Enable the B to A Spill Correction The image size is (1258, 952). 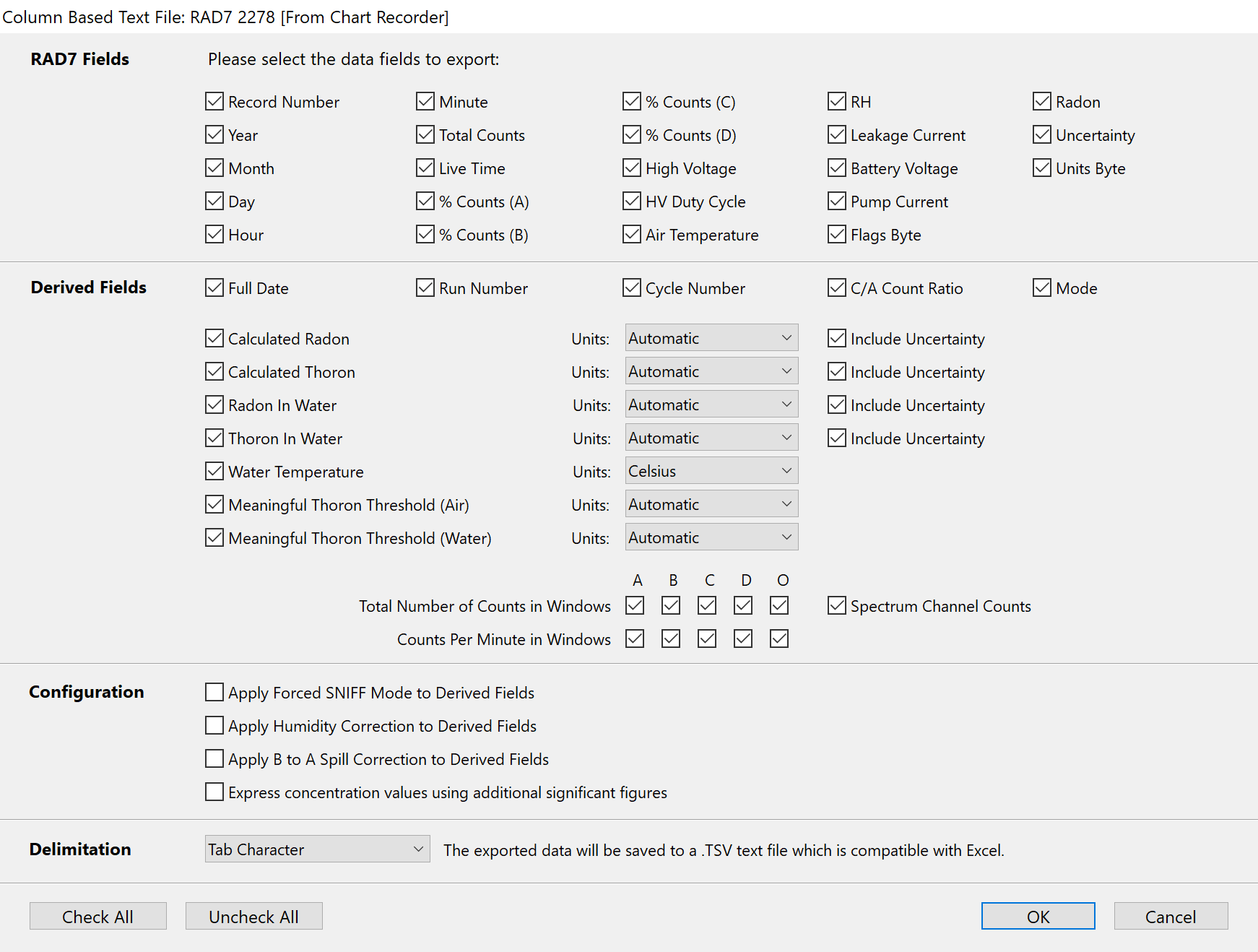(x=214, y=759)
